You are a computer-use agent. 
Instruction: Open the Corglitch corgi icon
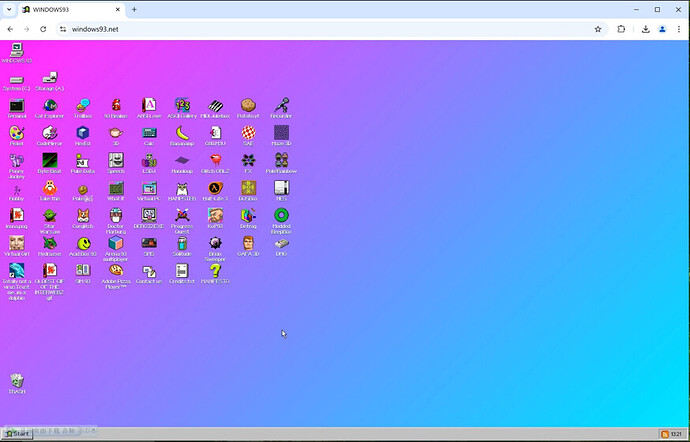coord(83,216)
